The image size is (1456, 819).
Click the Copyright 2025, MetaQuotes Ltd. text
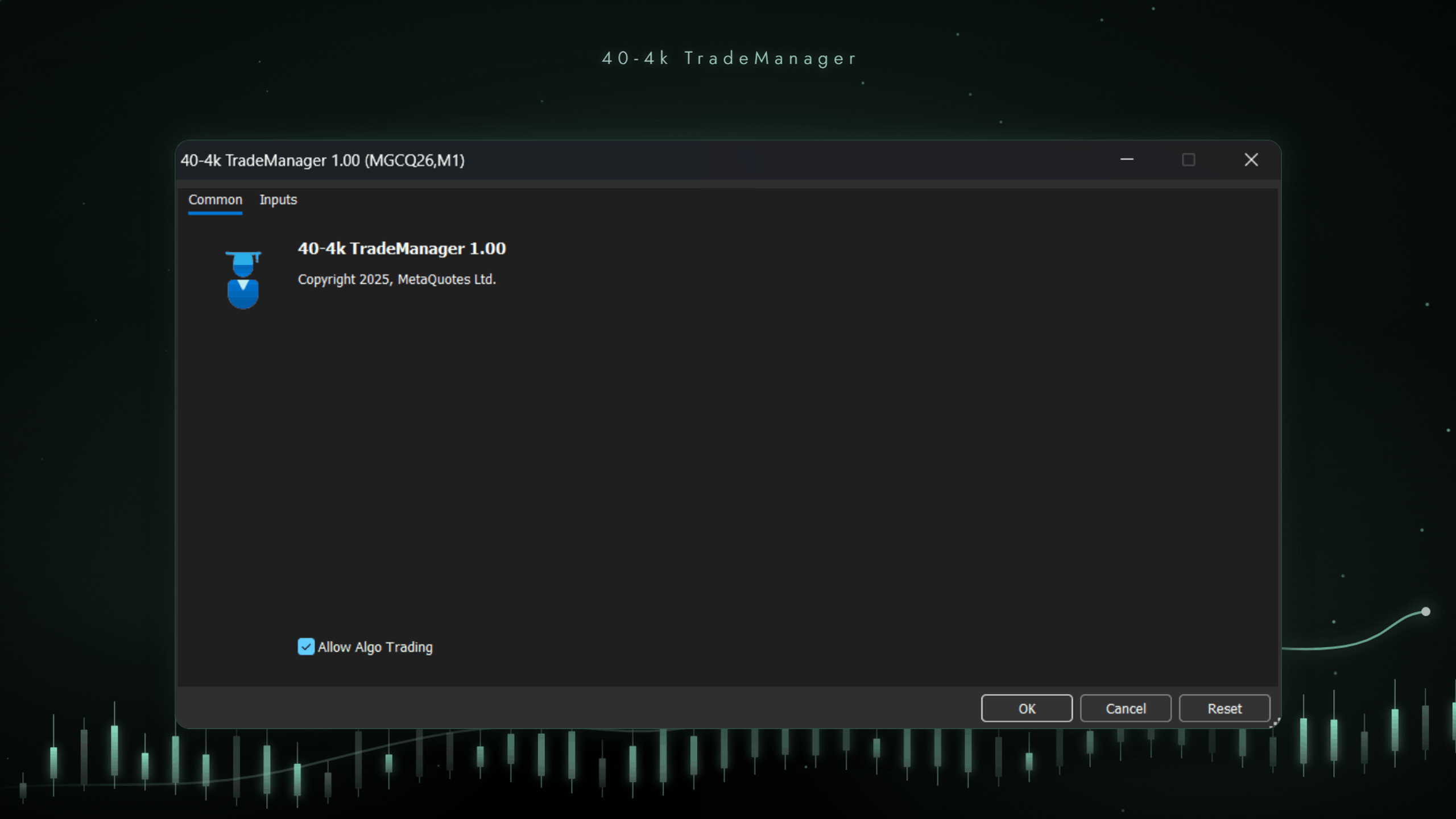click(397, 279)
